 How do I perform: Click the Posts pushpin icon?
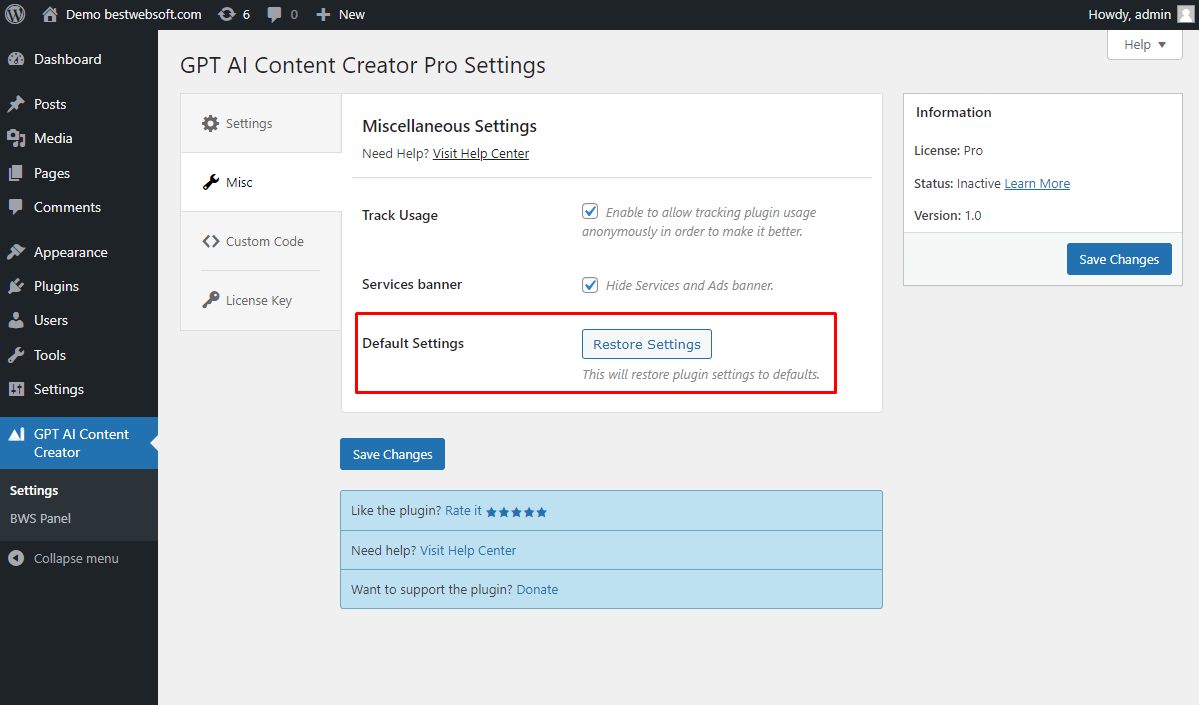(16, 104)
